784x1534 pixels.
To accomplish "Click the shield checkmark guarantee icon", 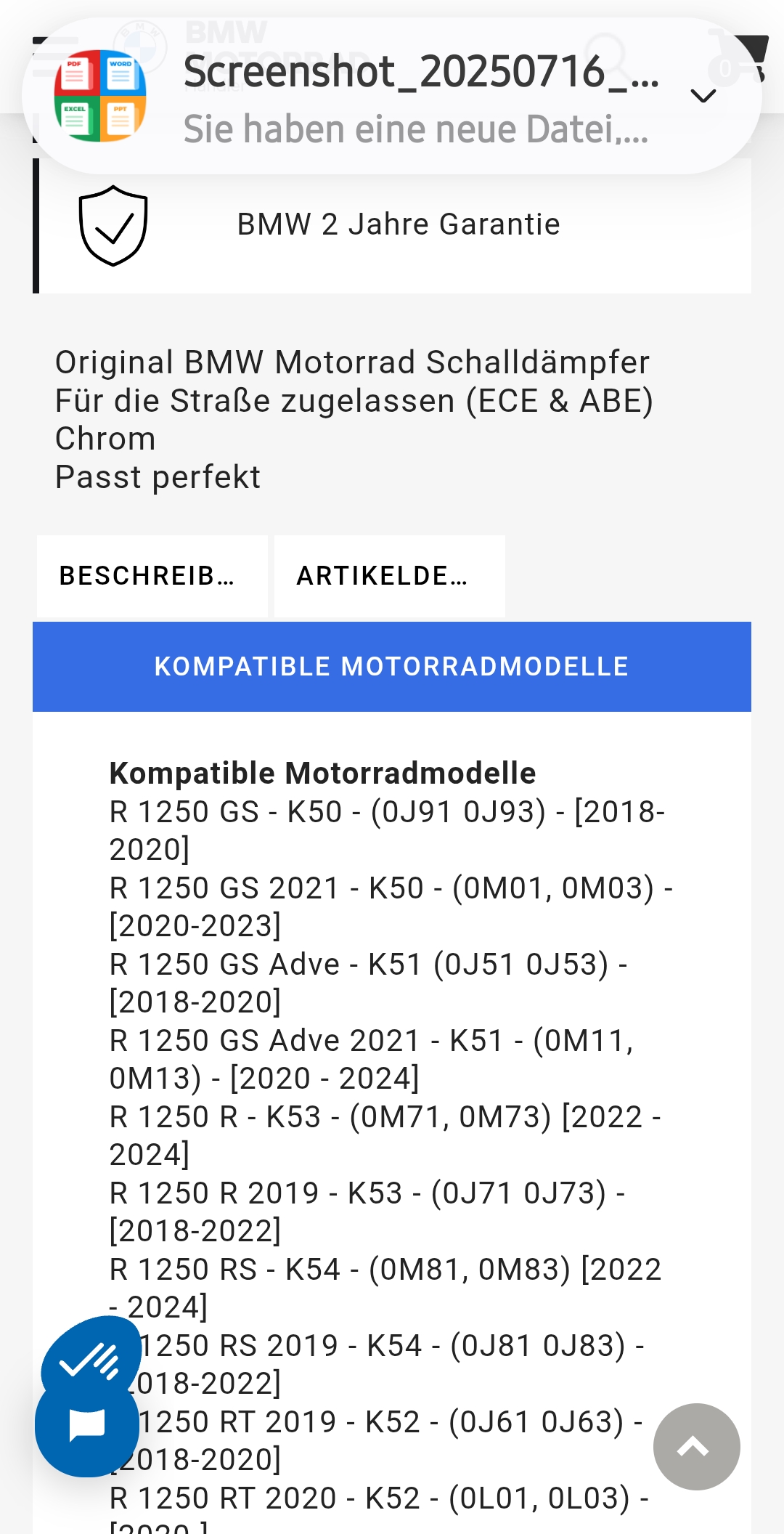I will (113, 225).
